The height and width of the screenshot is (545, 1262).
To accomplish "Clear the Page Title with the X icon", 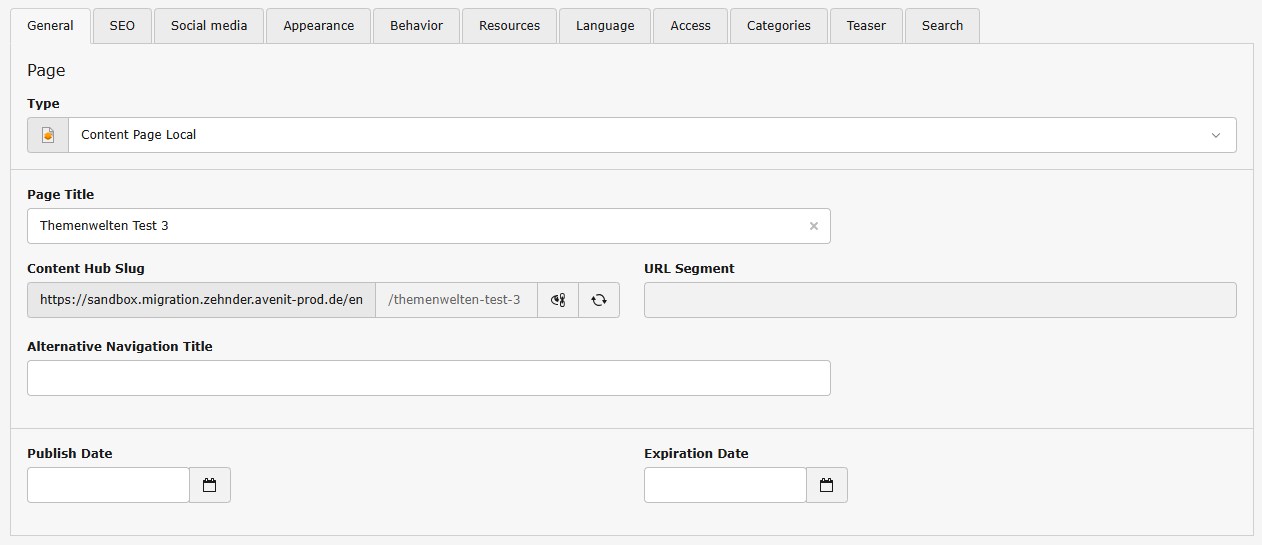I will (813, 226).
